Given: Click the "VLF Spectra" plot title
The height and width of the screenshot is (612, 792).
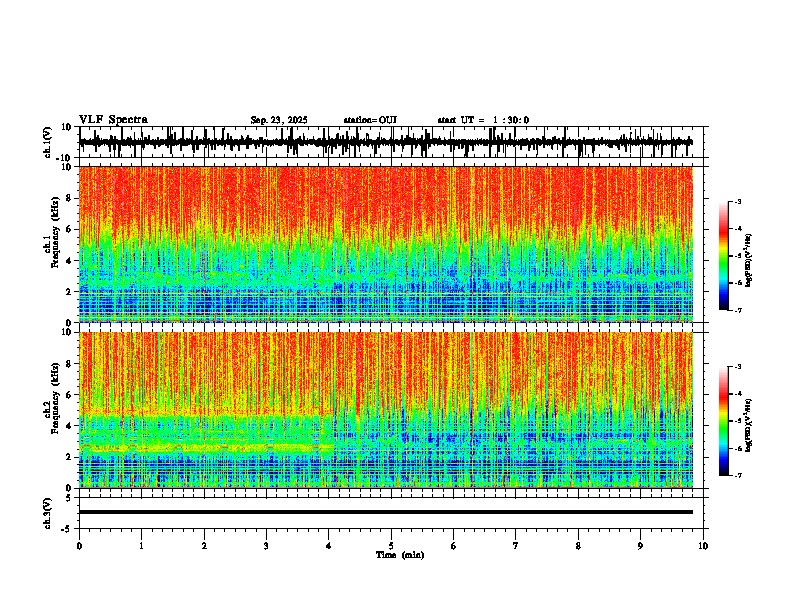Looking at the screenshot, I should click(x=113, y=120).
